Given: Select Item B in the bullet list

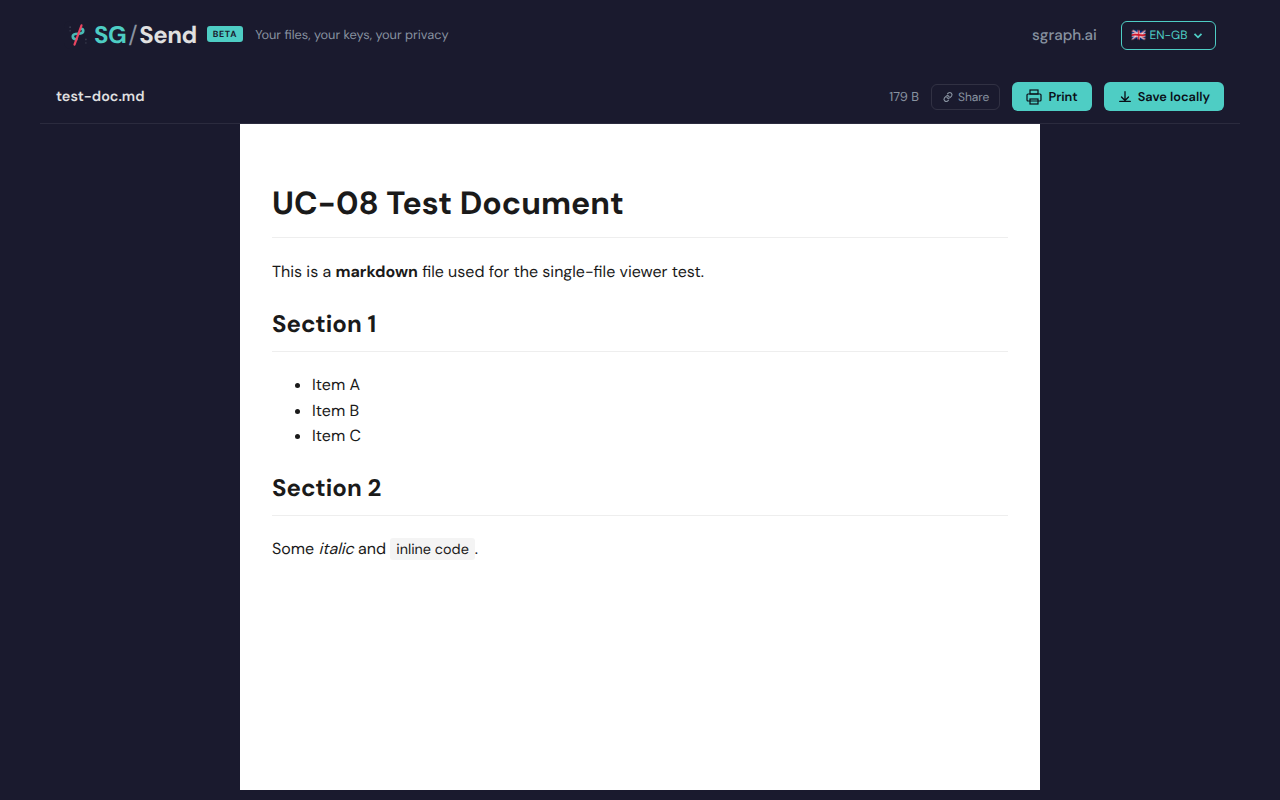Looking at the screenshot, I should pos(335,411).
